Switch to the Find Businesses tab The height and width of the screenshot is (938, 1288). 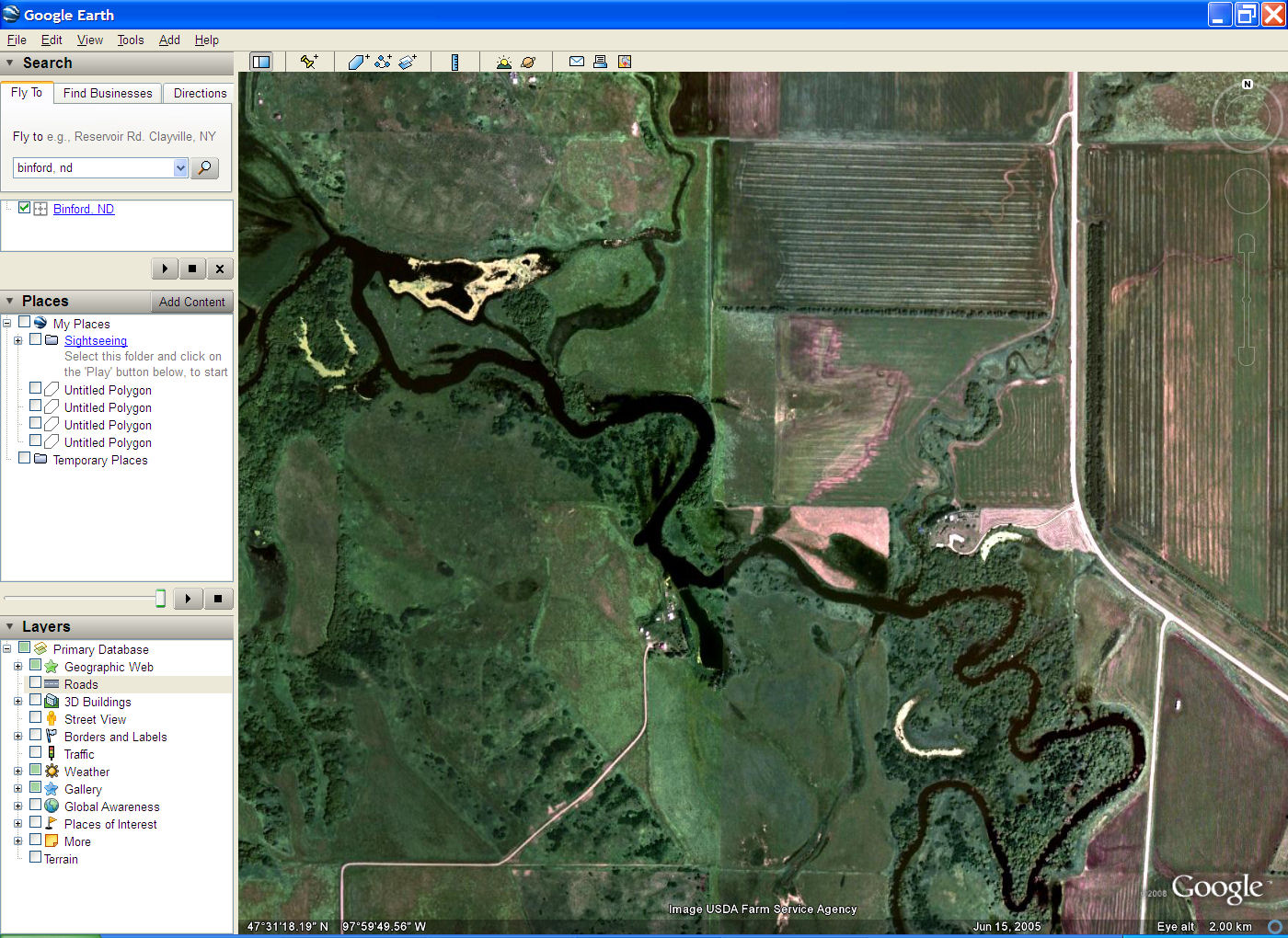(x=108, y=93)
